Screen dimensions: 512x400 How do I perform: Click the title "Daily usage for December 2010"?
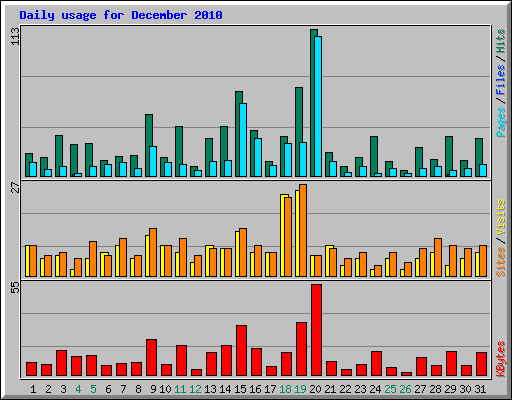point(121,15)
